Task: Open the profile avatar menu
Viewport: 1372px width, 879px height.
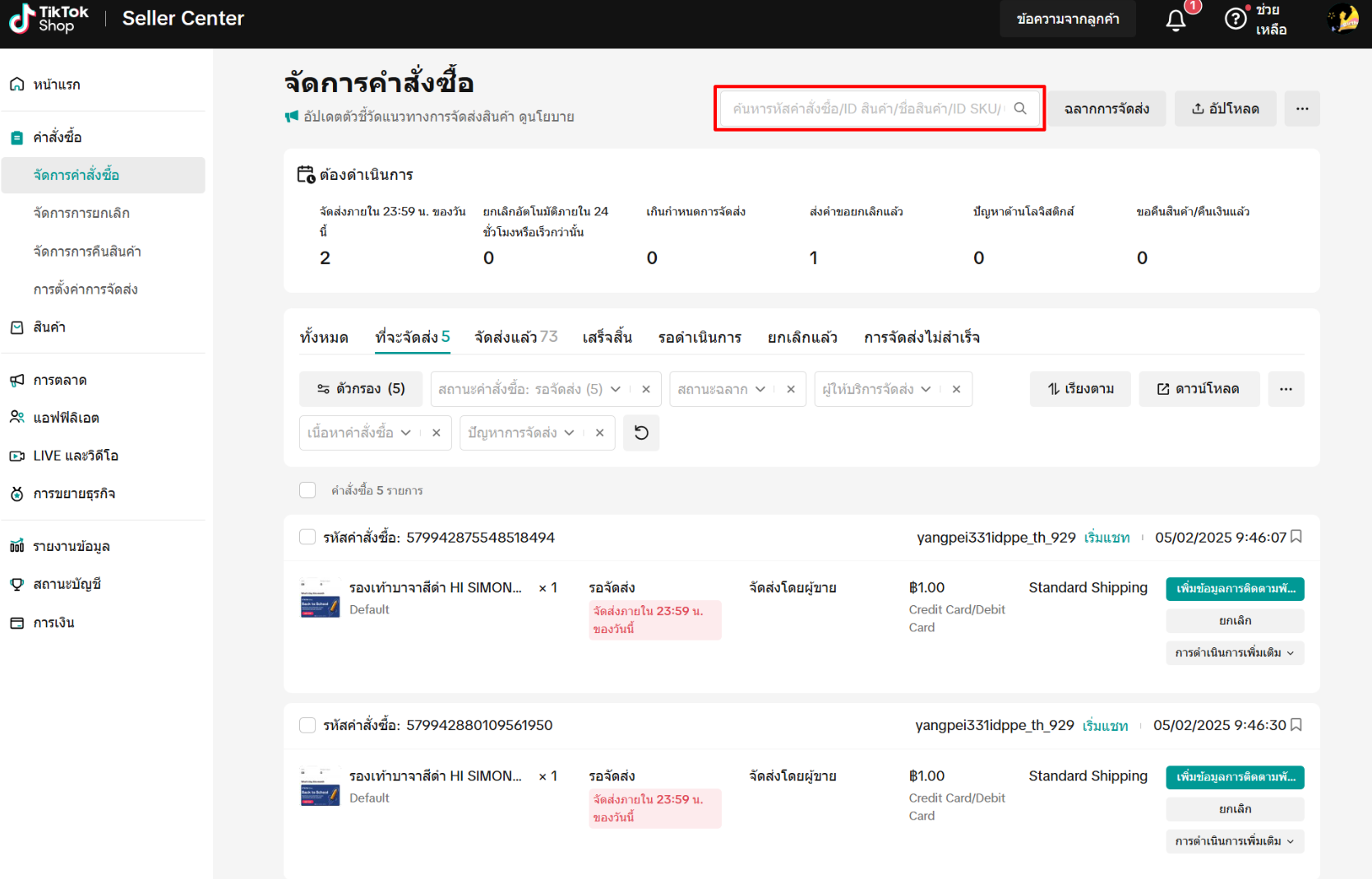Action: click(1344, 19)
